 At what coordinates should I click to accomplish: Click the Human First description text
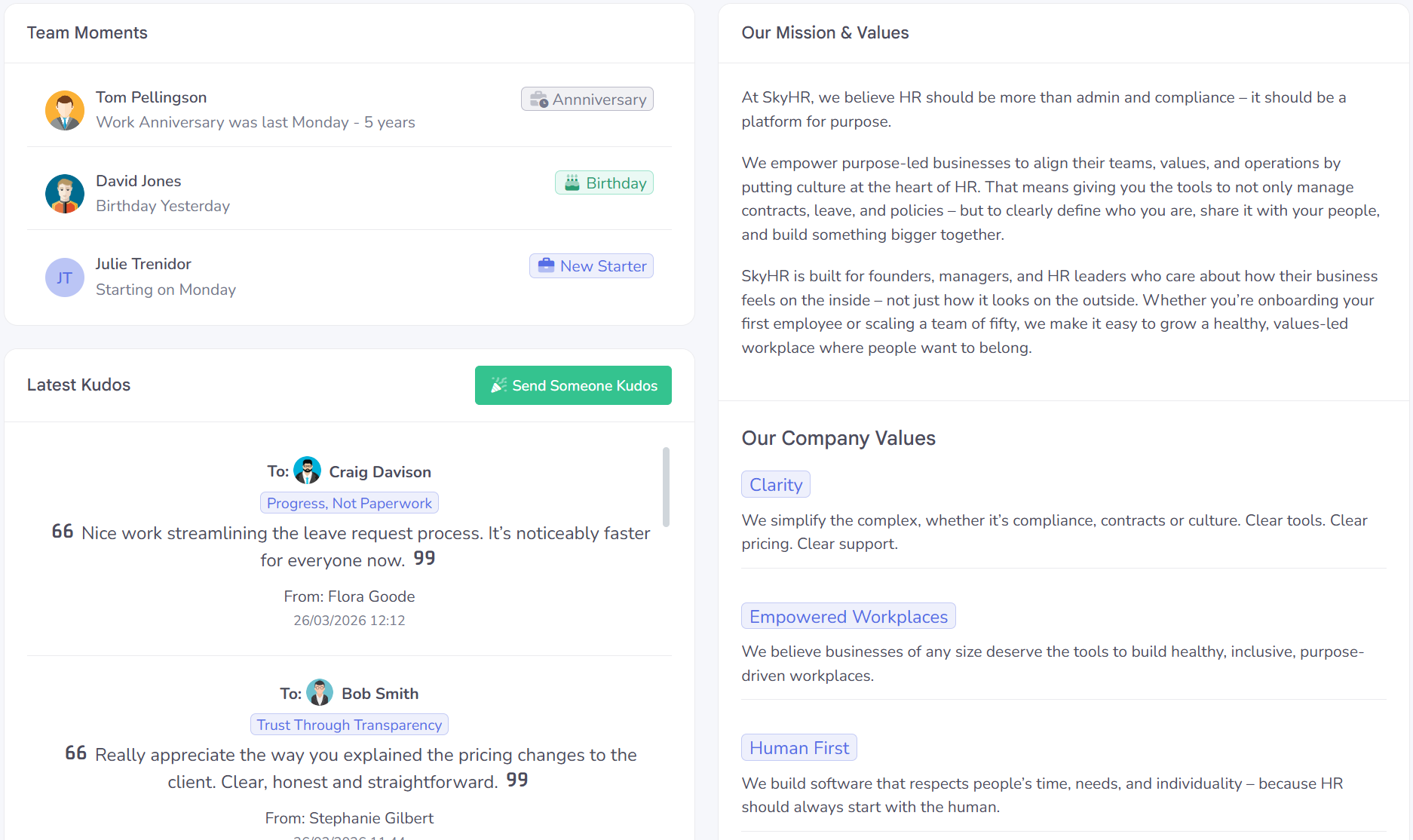(x=1042, y=795)
